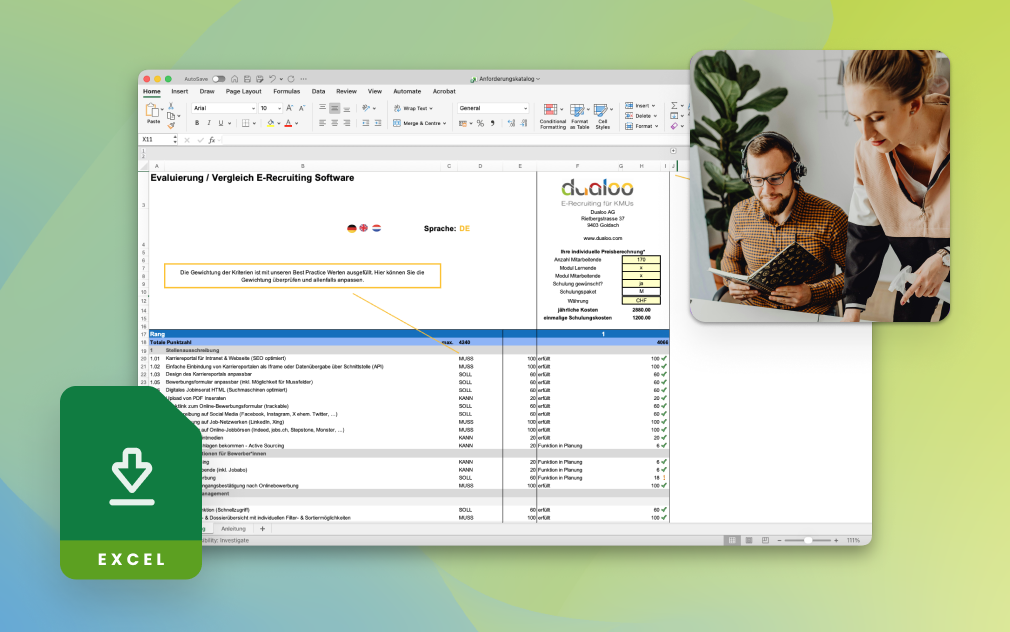Toggle Bold formatting
The height and width of the screenshot is (632, 1010).
tap(197, 123)
